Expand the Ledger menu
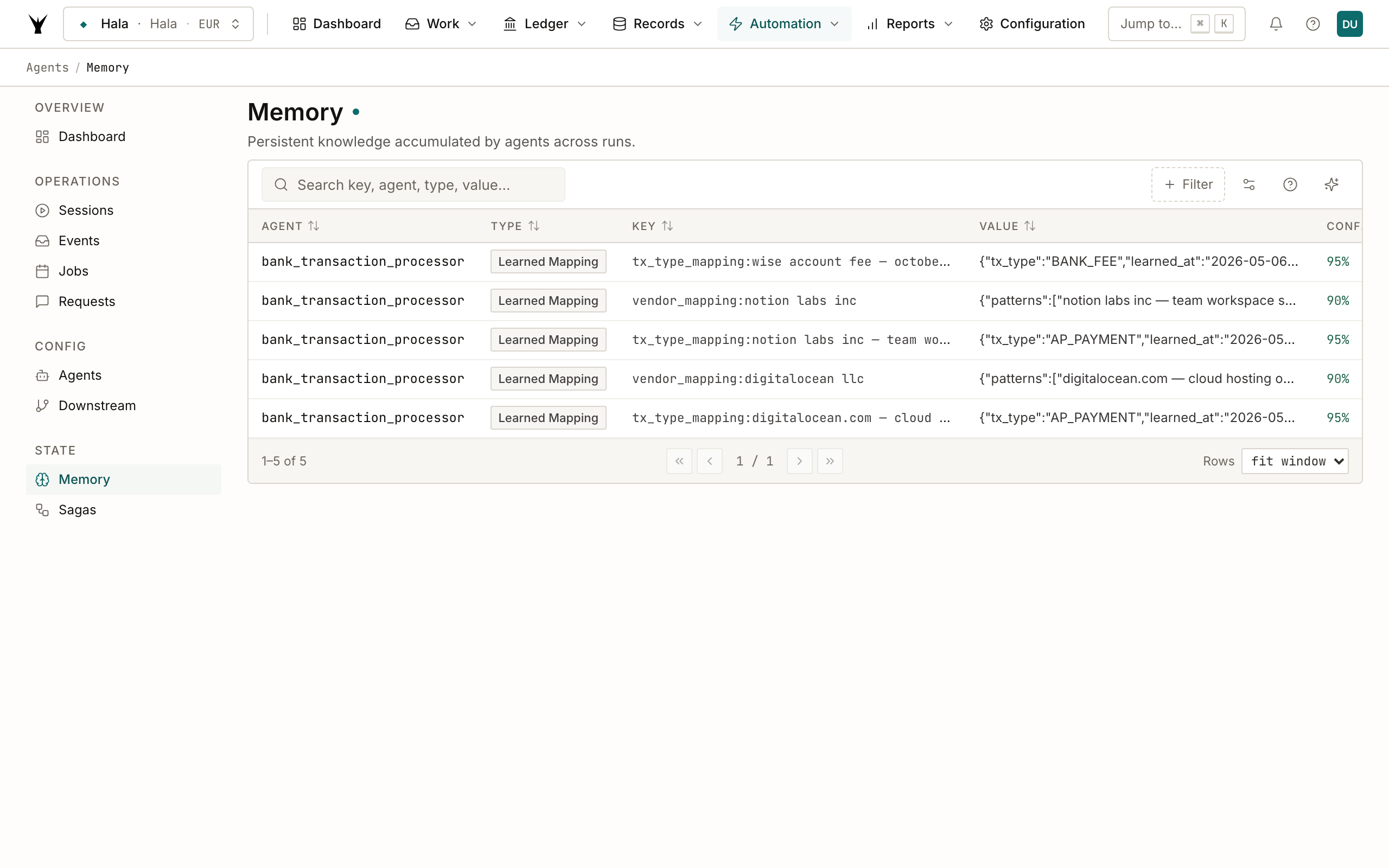Screen dimensions: 1389x868 (545, 24)
